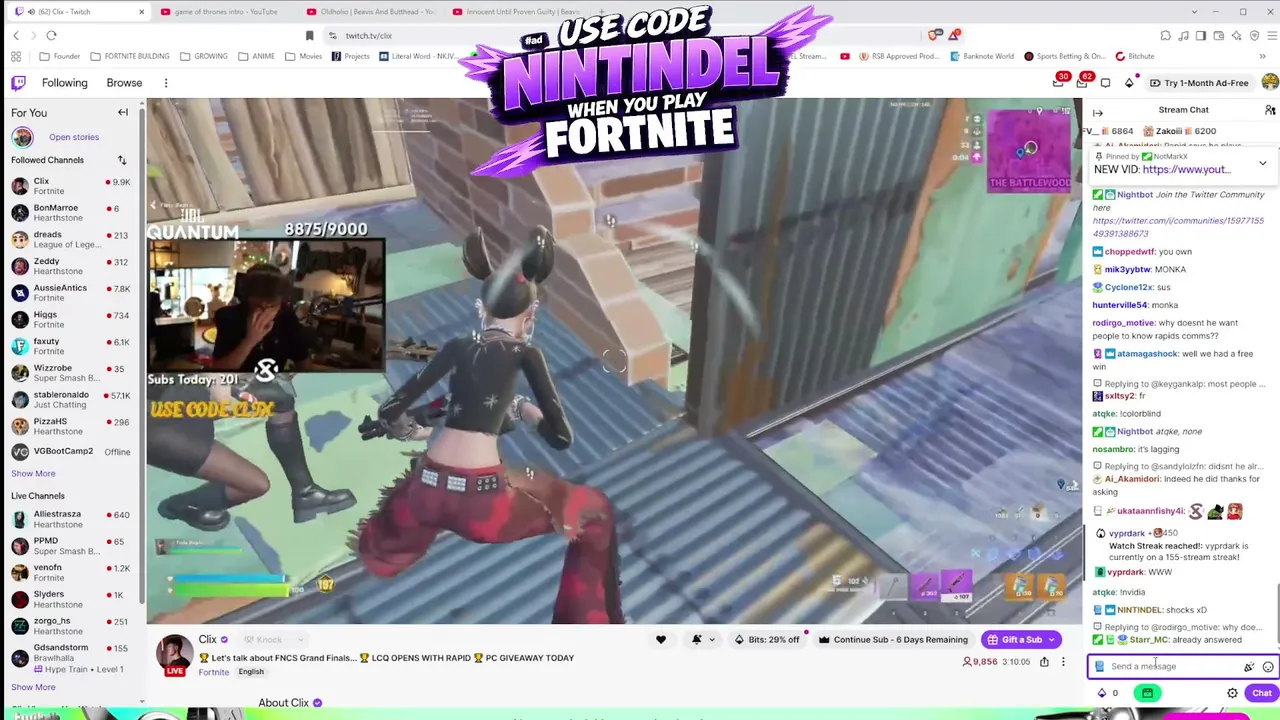Image resolution: width=1280 pixels, height=720 pixels.
Task: Open the browser tab search chevron
Action: pos(1194,12)
